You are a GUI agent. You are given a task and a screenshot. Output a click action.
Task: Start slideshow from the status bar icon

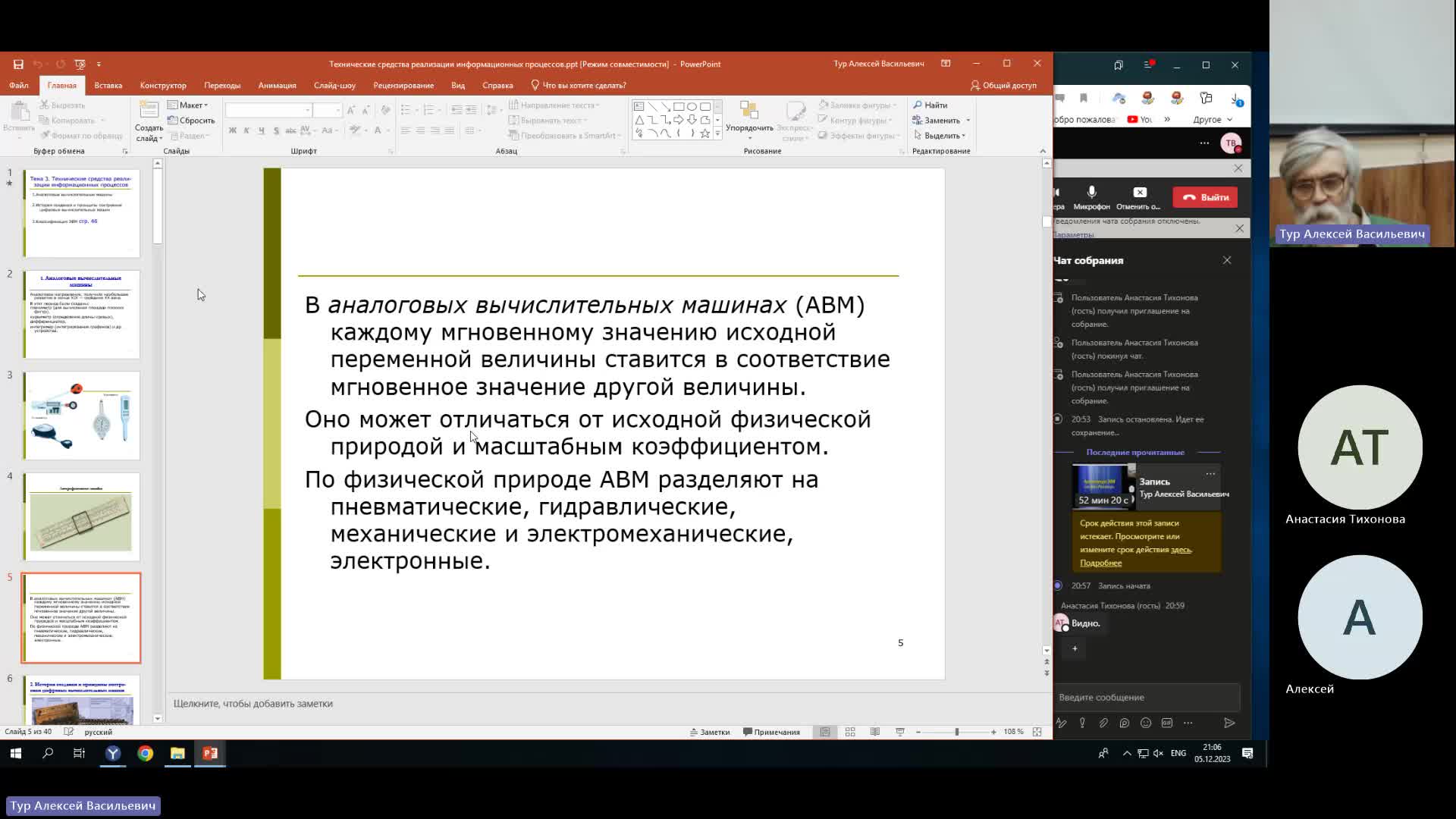pyautogui.click(x=900, y=732)
